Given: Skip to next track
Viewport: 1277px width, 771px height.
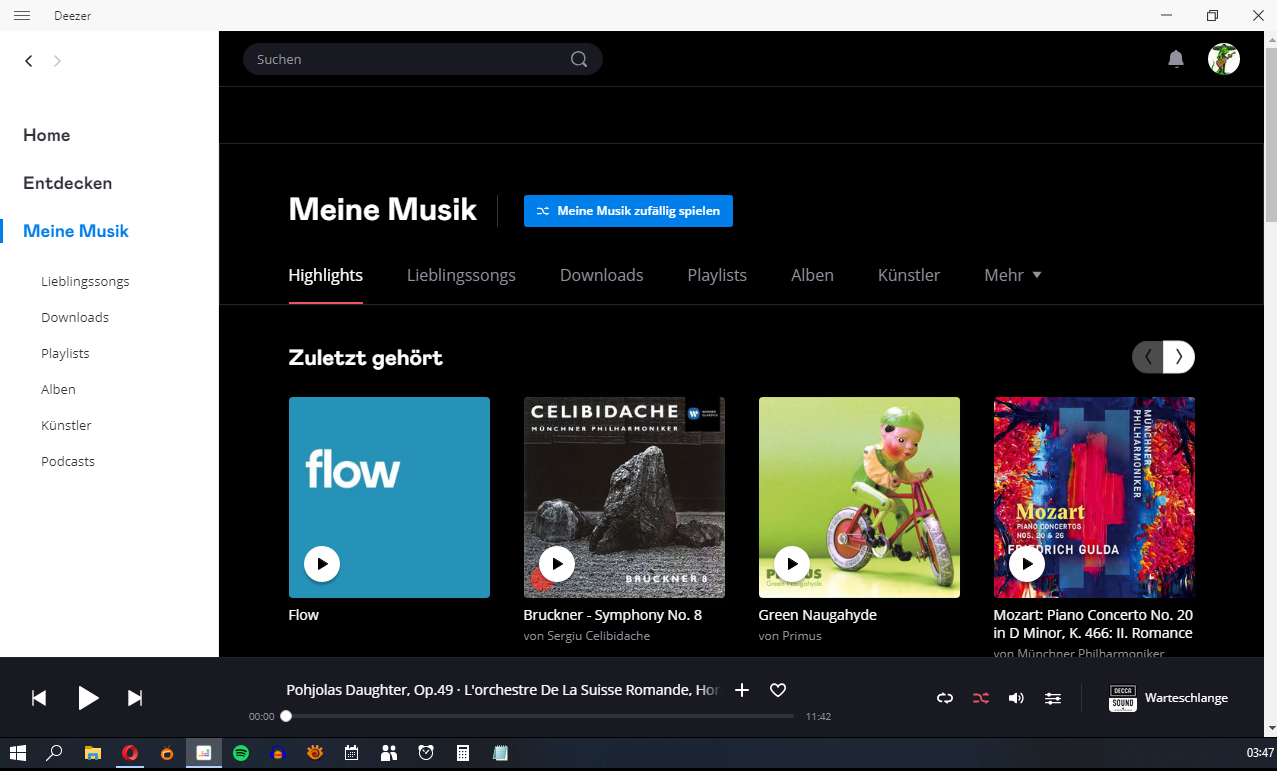Looking at the screenshot, I should point(135,698).
